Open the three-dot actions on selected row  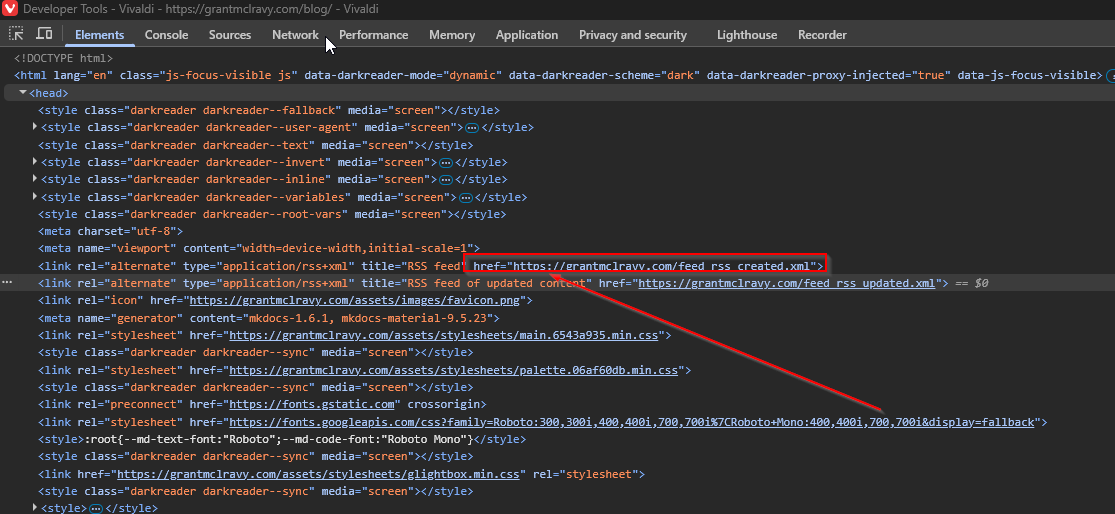pos(7,283)
